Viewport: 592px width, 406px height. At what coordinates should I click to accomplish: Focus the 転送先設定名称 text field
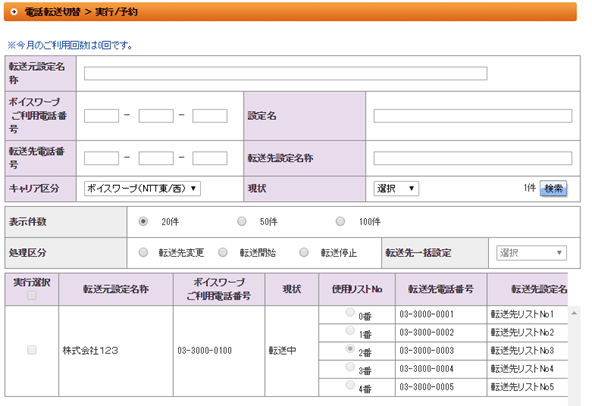point(473,158)
